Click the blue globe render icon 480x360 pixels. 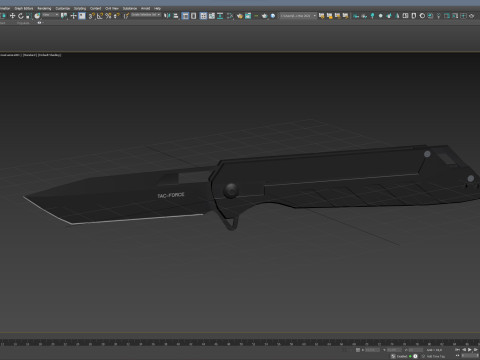tap(273, 16)
